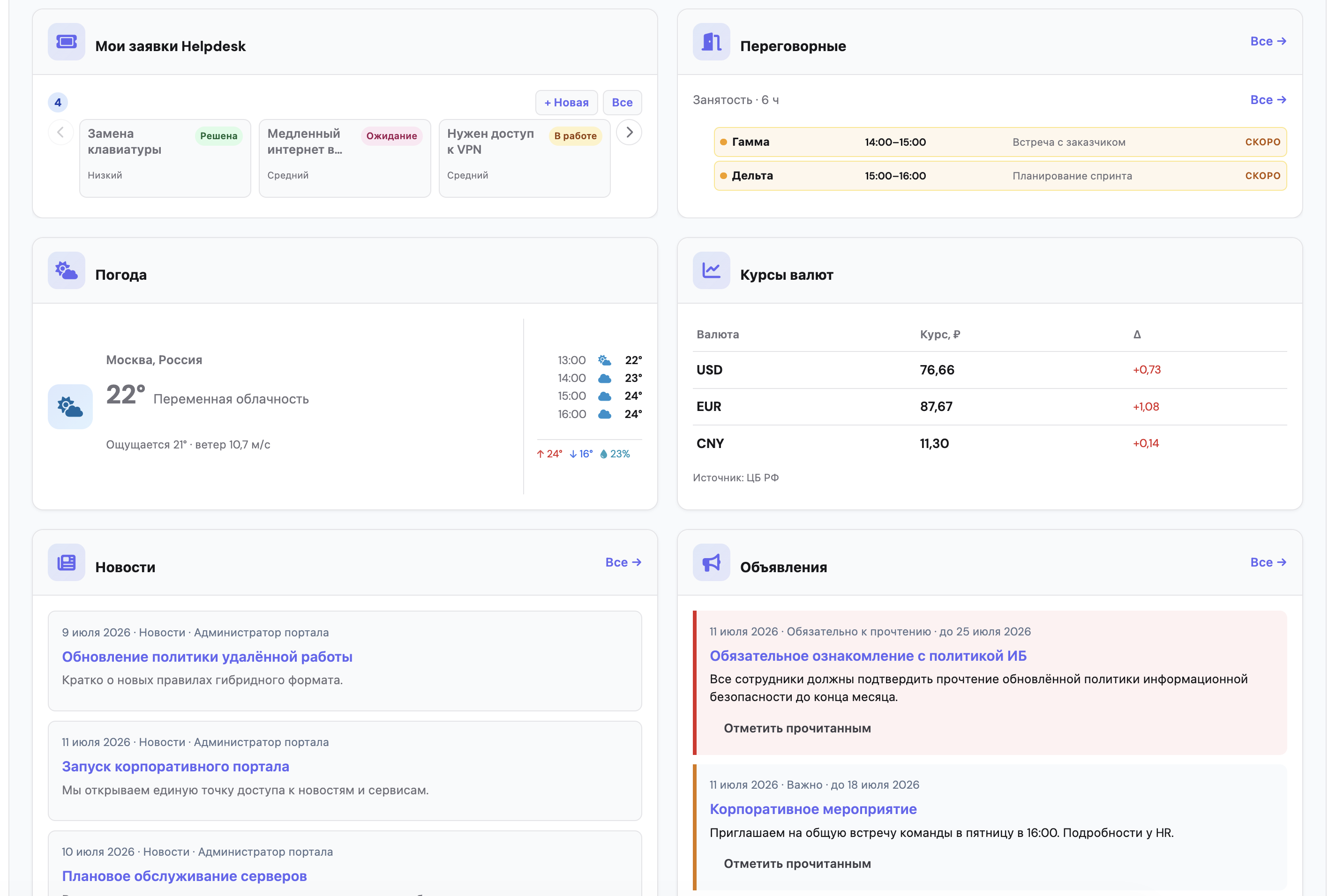Viewport: 1336px width, 896px height.
Task: Click the news newspaper icon
Action: tap(66, 562)
